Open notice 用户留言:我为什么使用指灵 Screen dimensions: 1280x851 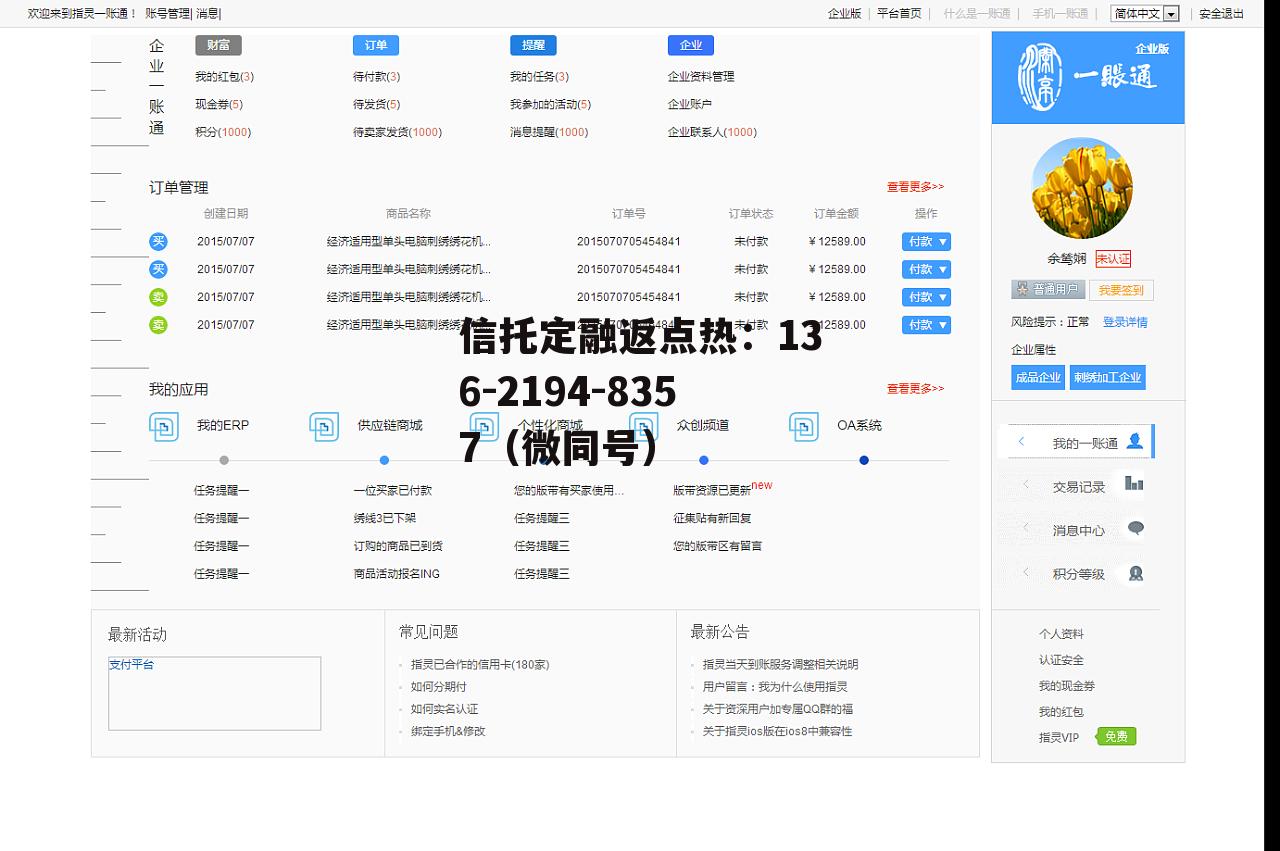[x=775, y=687]
